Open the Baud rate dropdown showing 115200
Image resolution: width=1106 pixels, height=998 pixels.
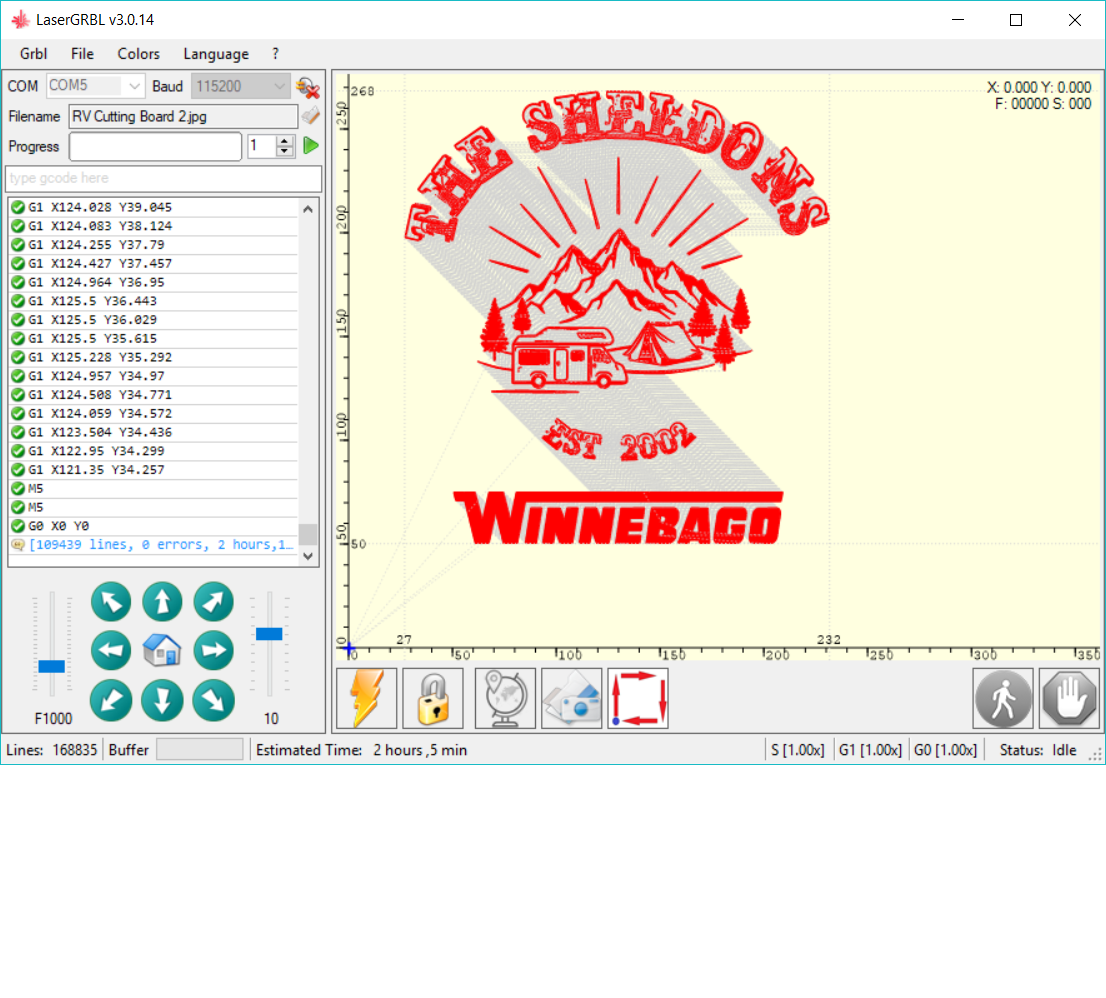[241, 86]
